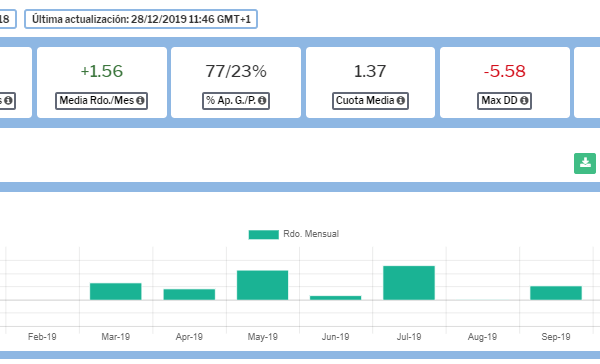Click the Sep-19 axis label
600x364 pixels.
(x=556, y=337)
